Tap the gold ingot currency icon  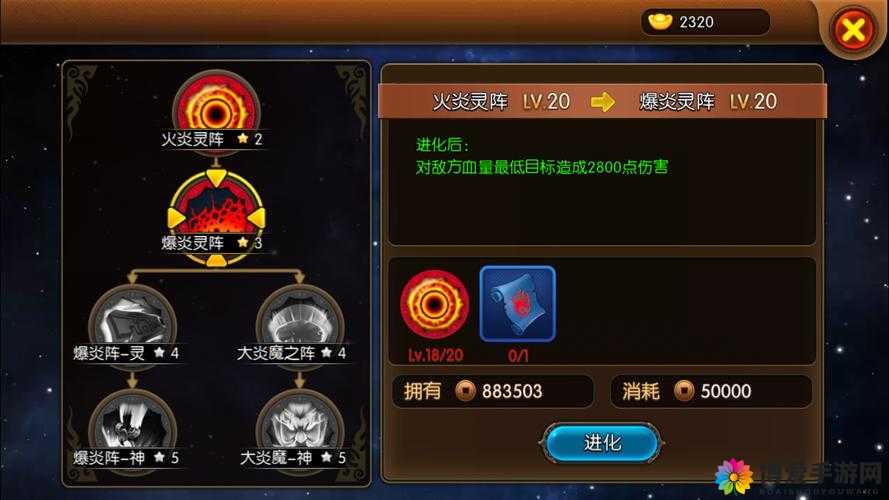pyautogui.click(x=660, y=22)
